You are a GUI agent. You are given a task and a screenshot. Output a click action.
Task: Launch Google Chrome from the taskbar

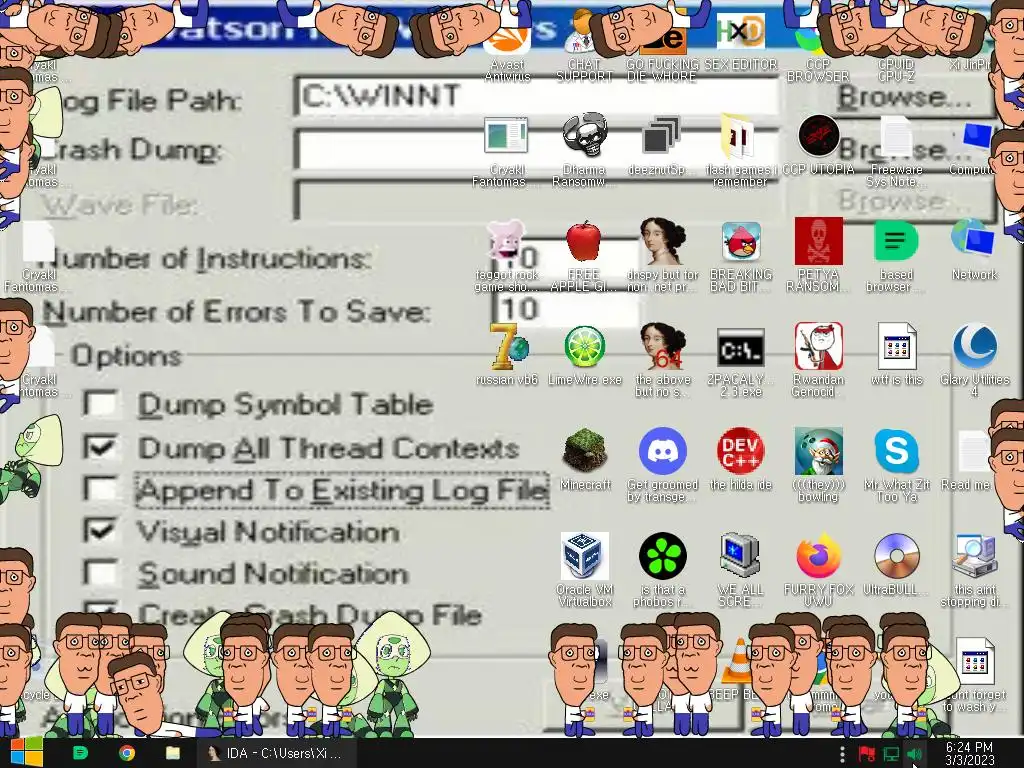click(x=127, y=753)
